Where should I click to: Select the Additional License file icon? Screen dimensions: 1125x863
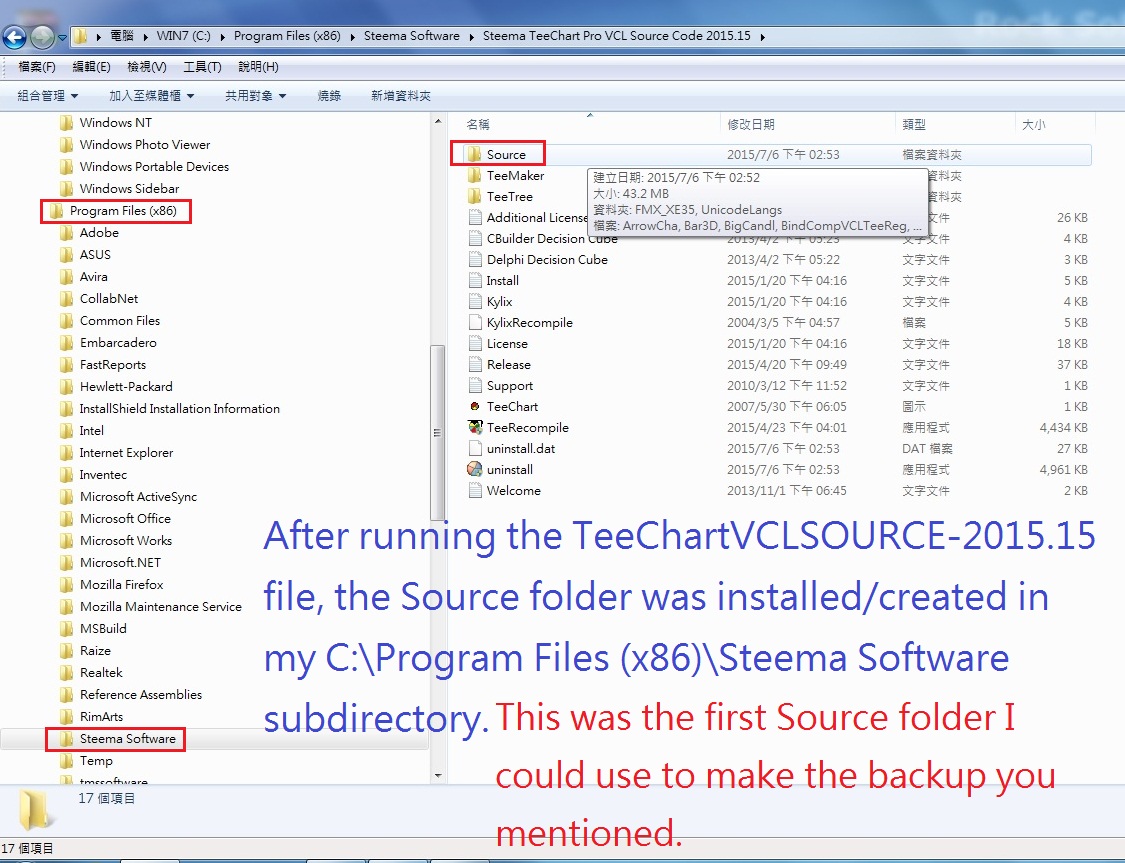click(x=474, y=217)
